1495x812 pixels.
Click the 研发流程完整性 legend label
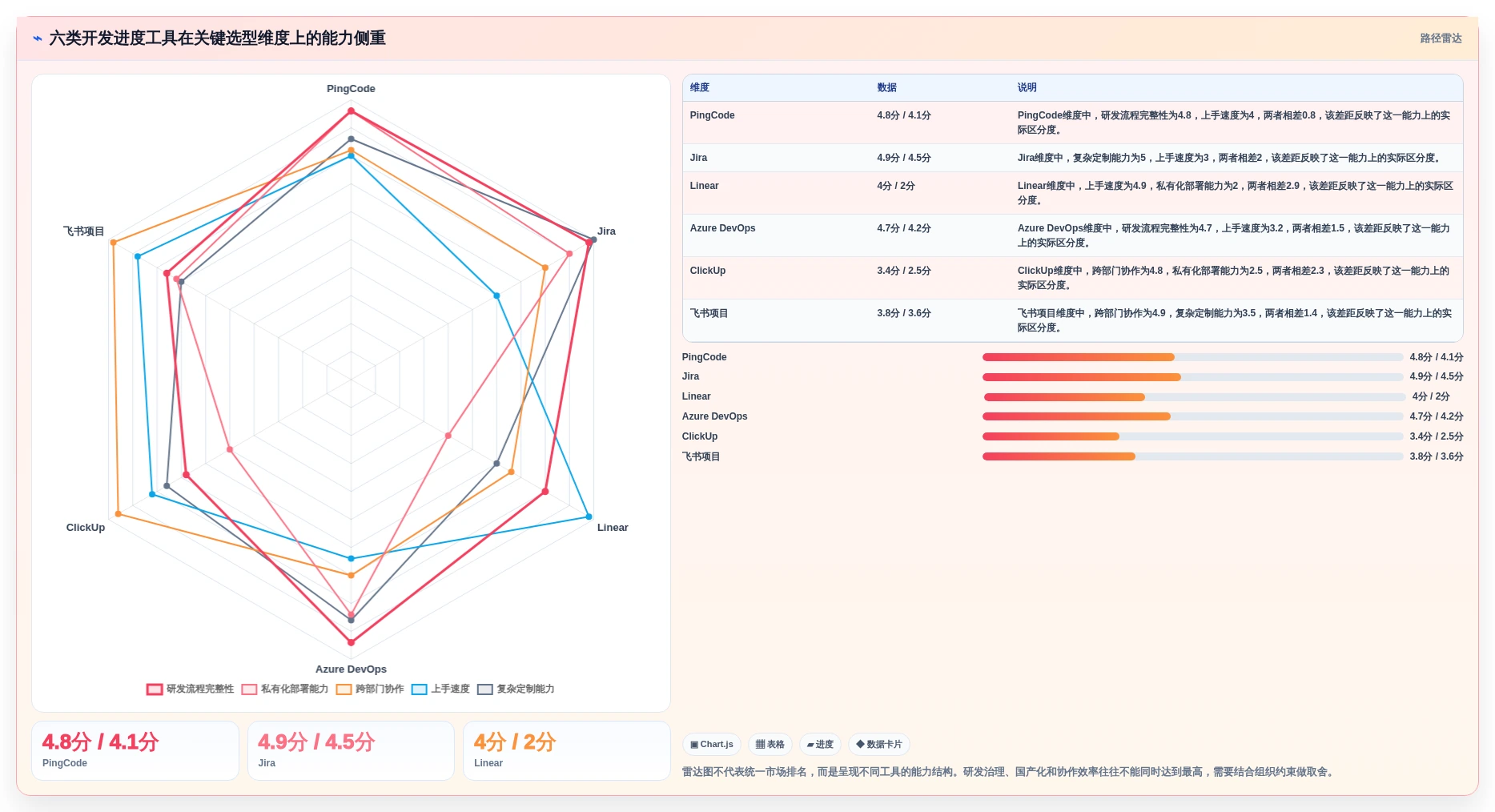pos(200,689)
